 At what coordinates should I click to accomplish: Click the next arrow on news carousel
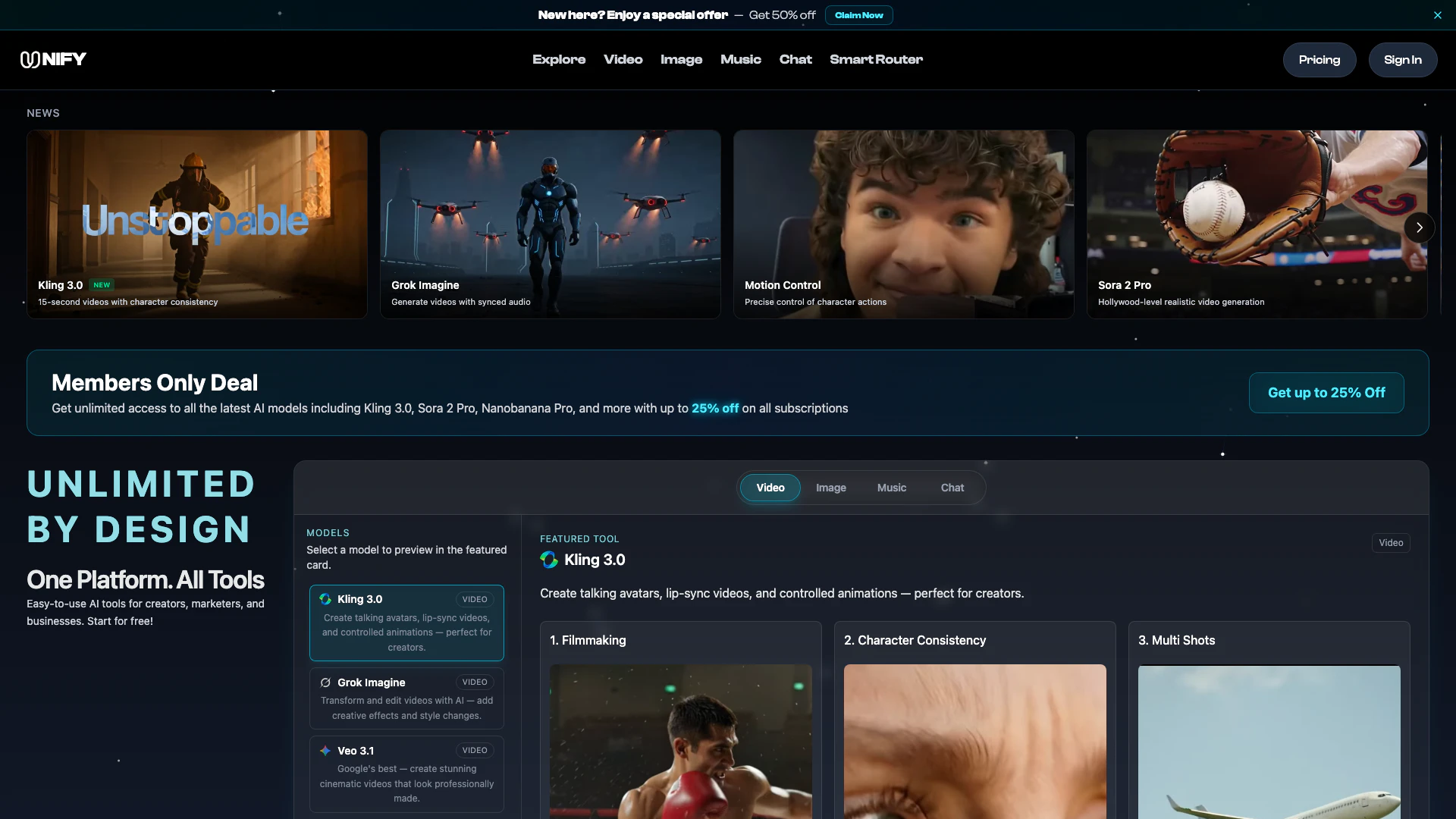pyautogui.click(x=1419, y=227)
